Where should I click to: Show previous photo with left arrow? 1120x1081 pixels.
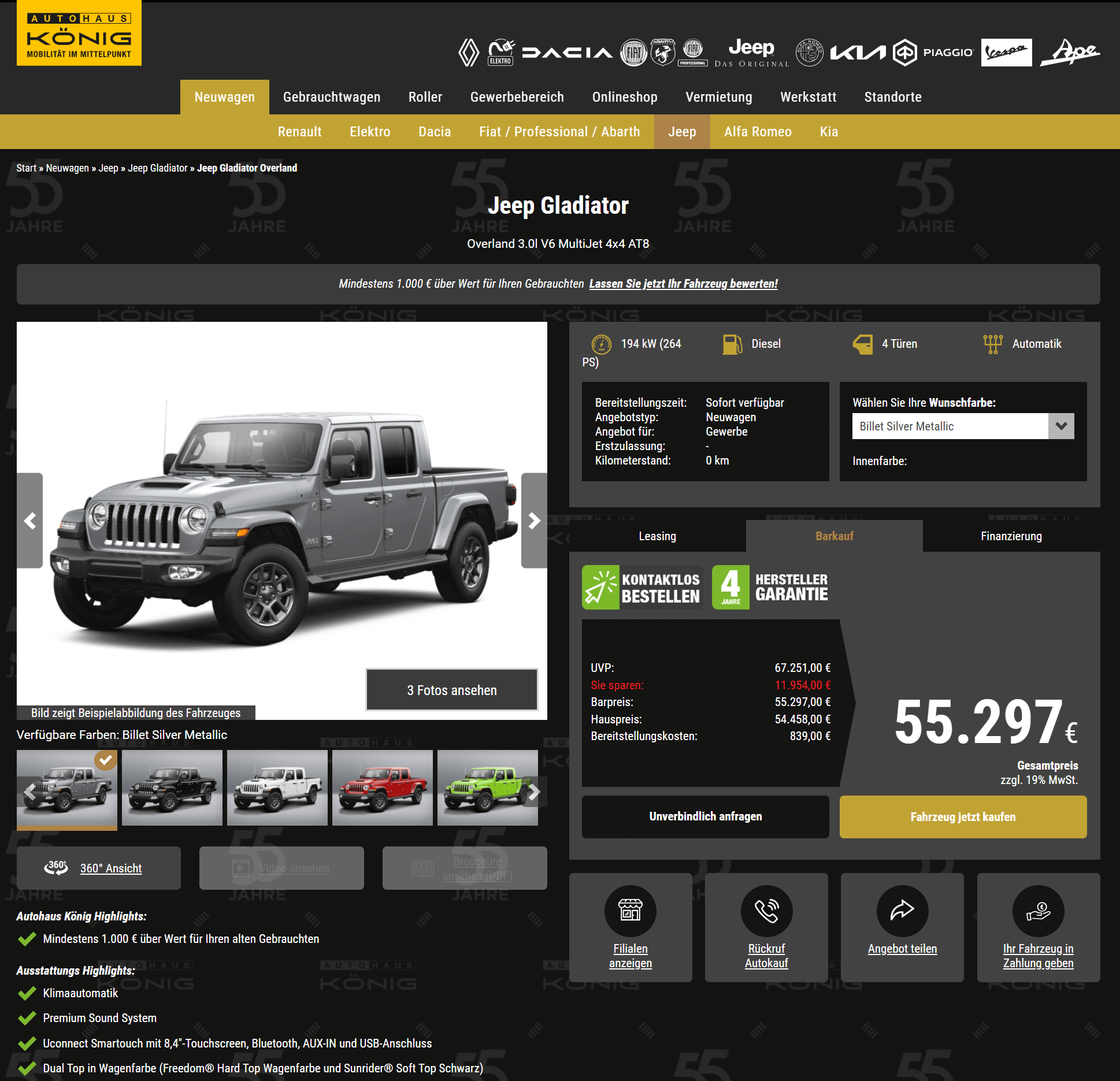tap(29, 521)
